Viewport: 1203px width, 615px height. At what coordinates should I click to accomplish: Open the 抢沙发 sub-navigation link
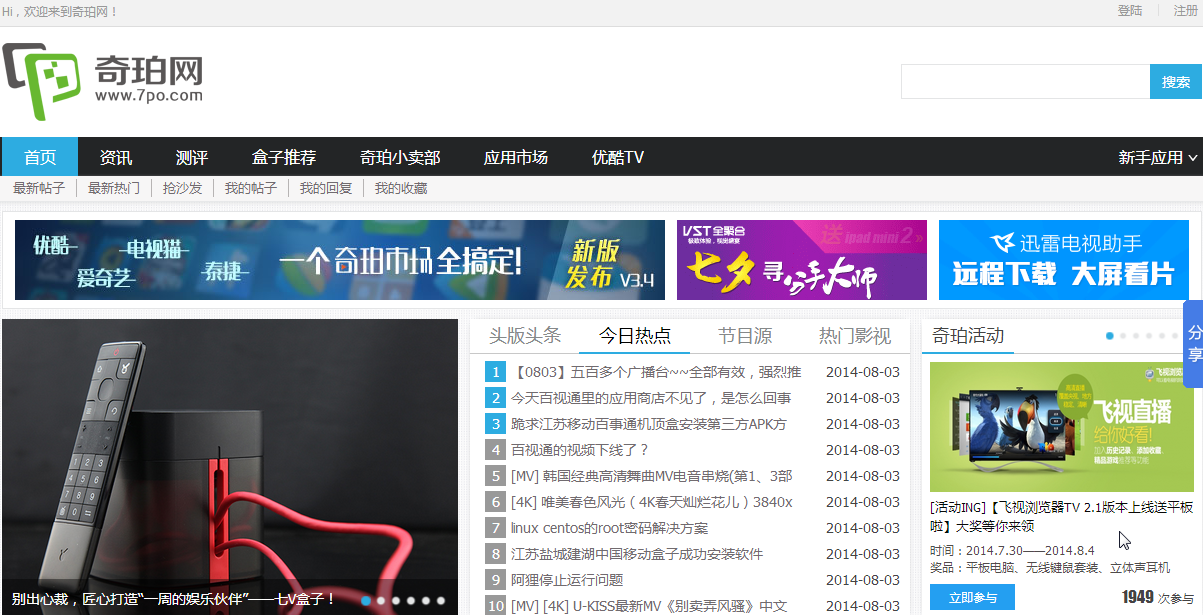coord(183,188)
